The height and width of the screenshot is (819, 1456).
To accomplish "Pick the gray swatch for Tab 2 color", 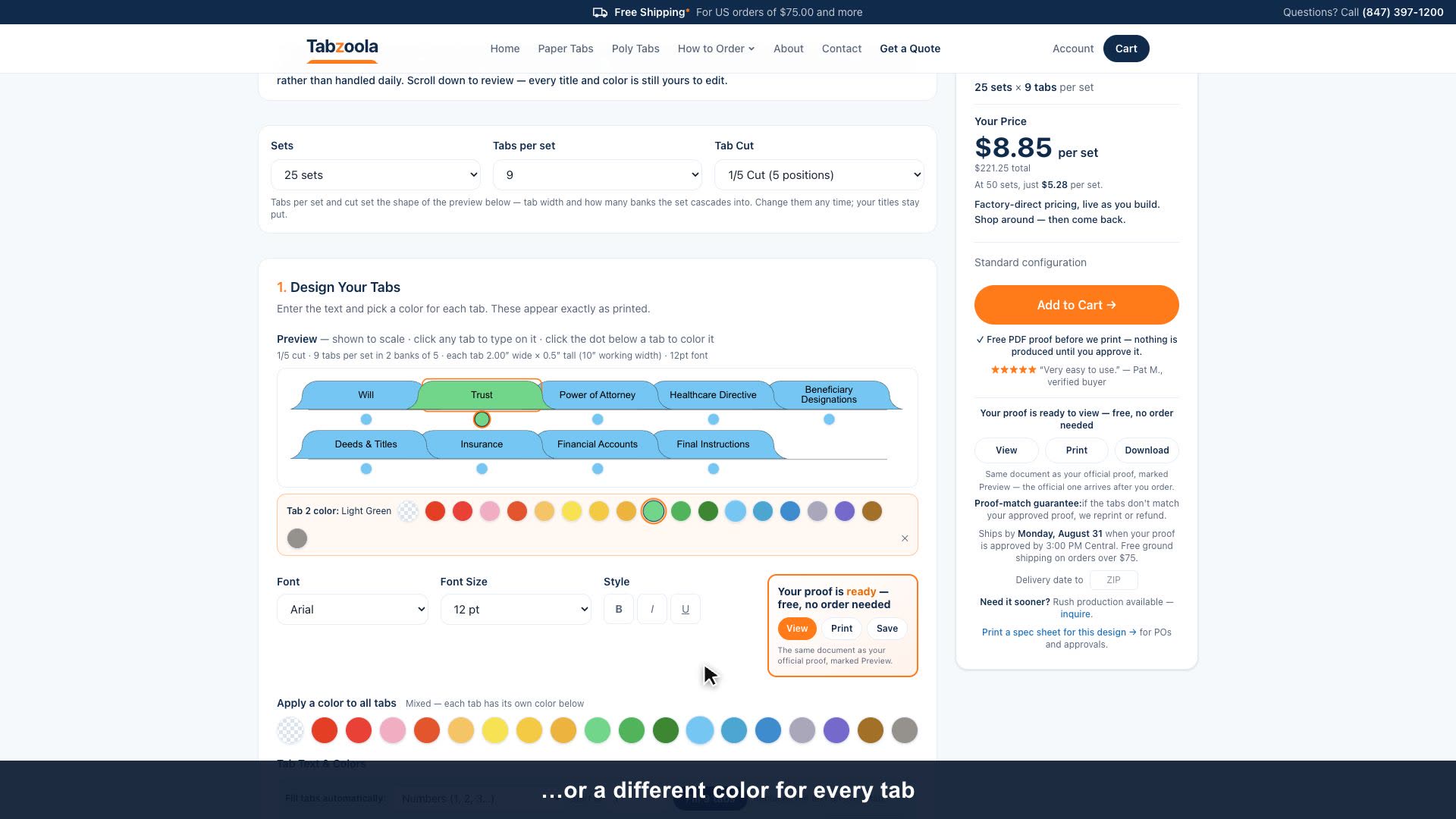I will click(297, 538).
